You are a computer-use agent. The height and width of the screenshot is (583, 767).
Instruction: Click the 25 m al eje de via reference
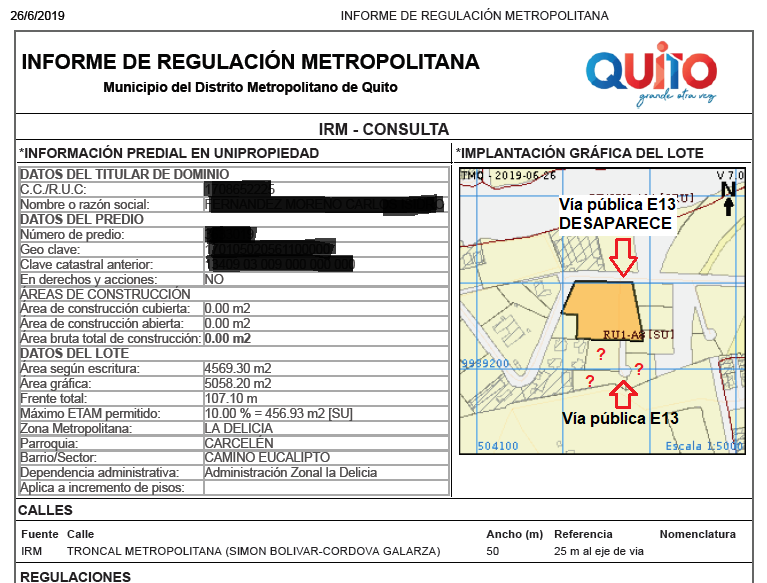599,551
